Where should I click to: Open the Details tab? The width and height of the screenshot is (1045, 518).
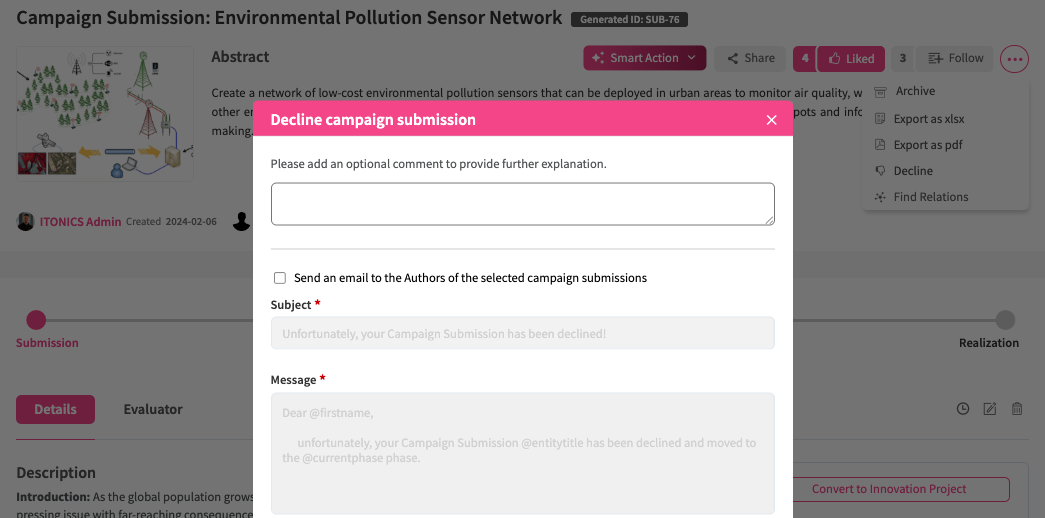[x=55, y=409]
